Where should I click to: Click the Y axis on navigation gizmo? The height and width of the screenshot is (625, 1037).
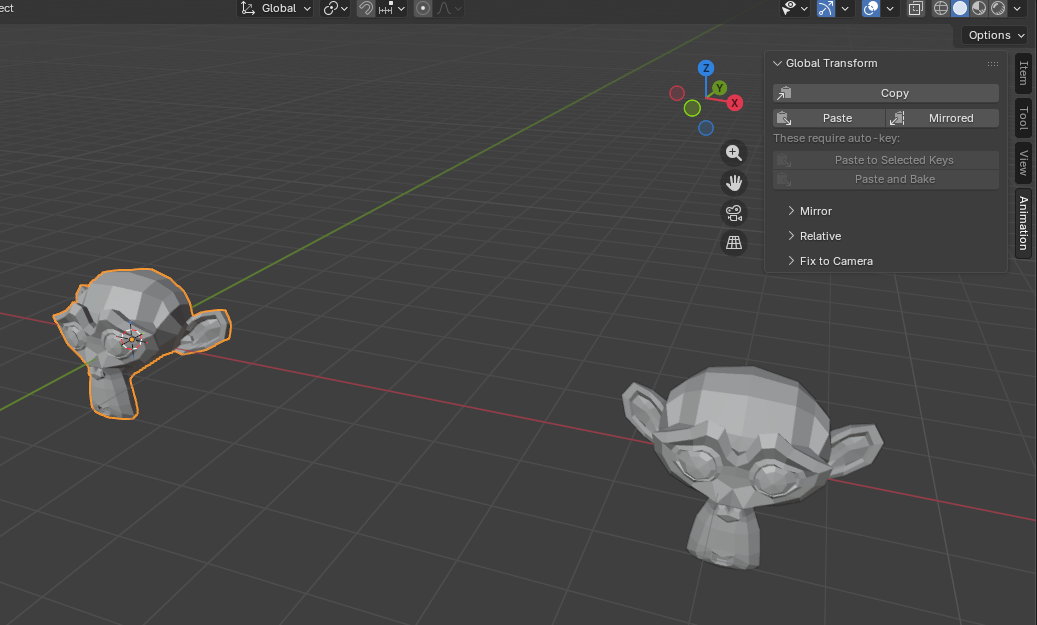(x=720, y=87)
